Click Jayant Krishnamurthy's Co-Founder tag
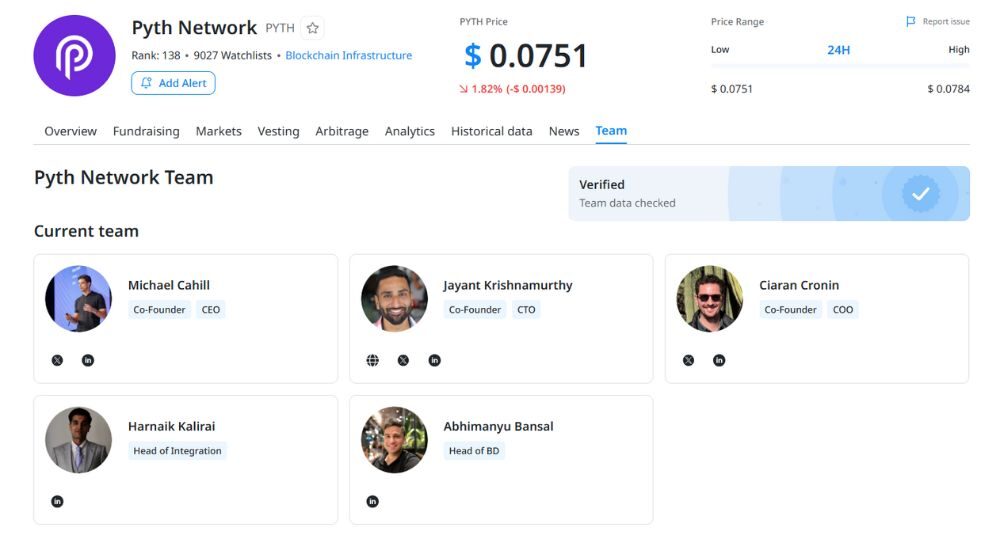Image resolution: width=1000 pixels, height=547 pixels. 474,310
